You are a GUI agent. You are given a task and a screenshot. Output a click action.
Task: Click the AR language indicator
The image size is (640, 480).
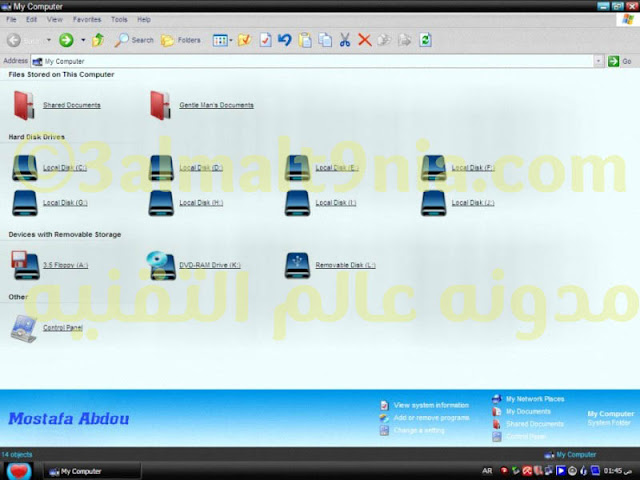click(487, 471)
